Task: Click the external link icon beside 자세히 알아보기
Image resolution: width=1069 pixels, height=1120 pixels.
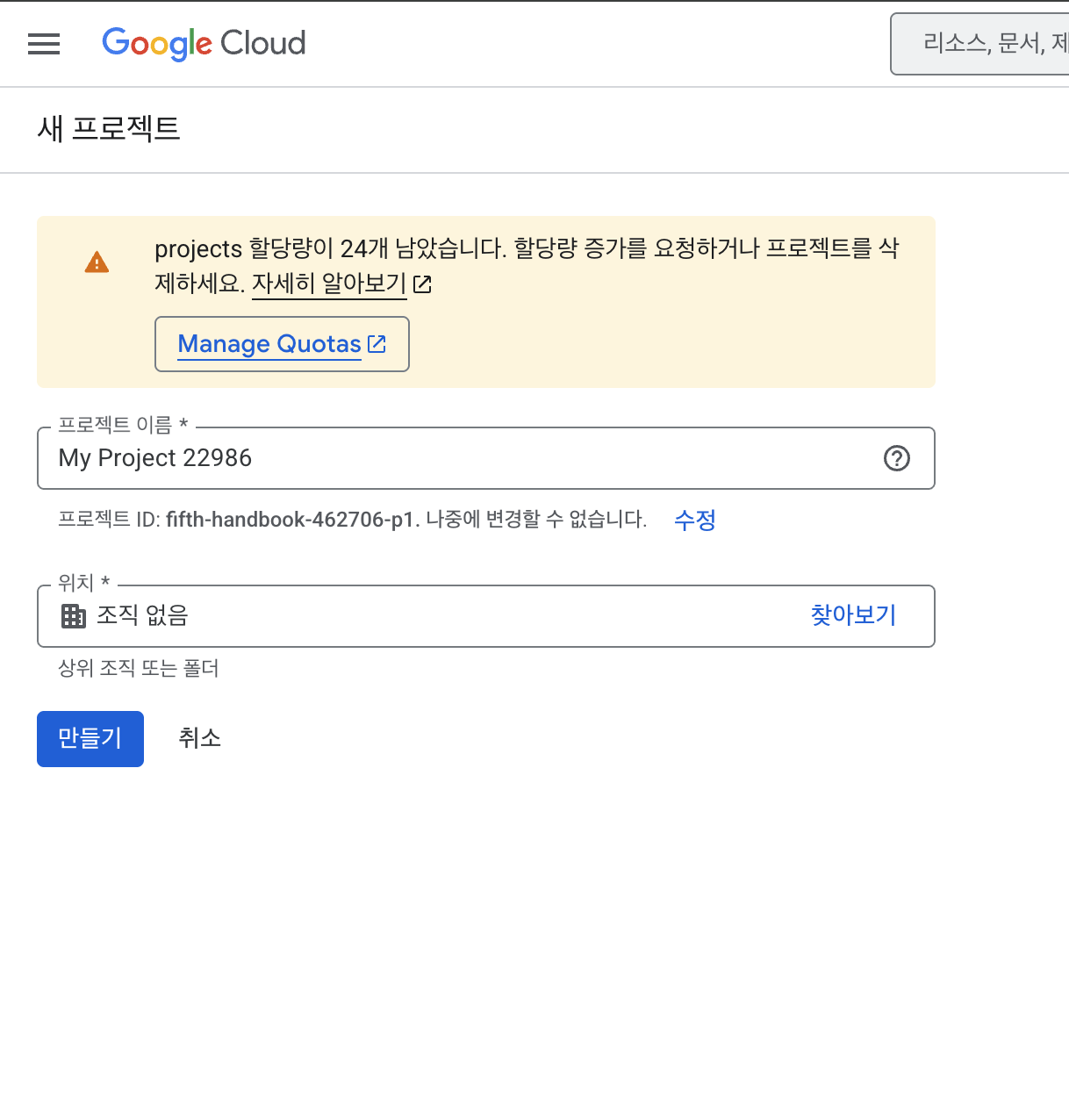Action: pos(422,284)
